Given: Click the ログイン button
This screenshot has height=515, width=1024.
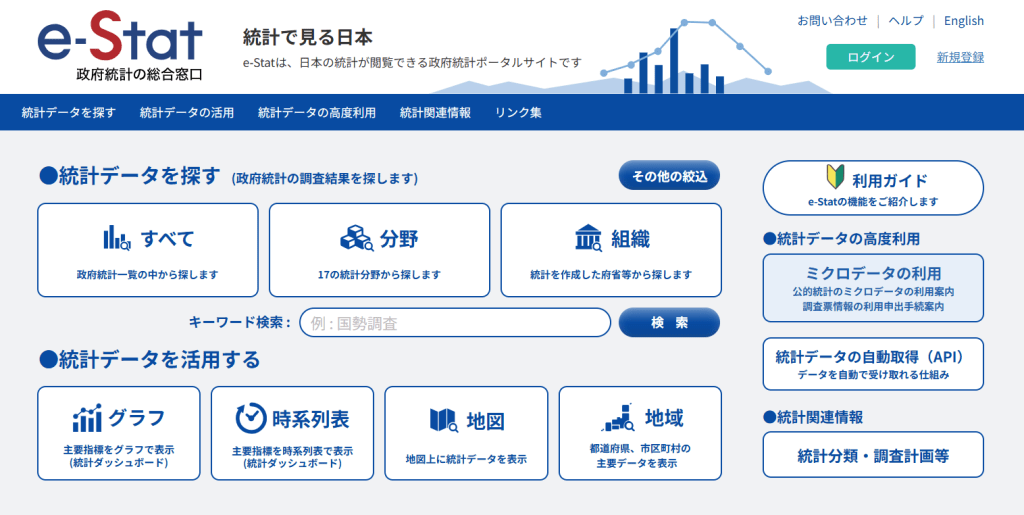Looking at the screenshot, I should pyautogui.click(x=871, y=57).
